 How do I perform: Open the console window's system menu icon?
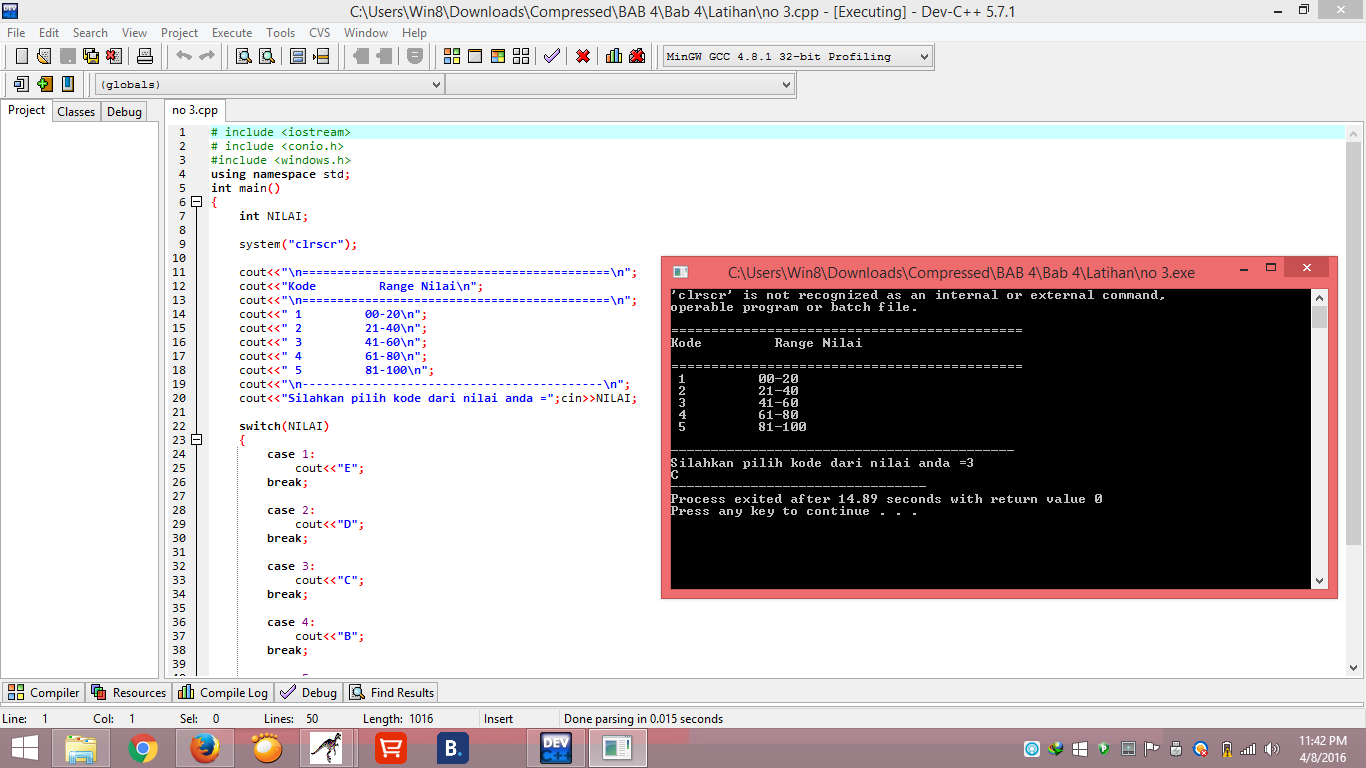pyautogui.click(x=680, y=272)
